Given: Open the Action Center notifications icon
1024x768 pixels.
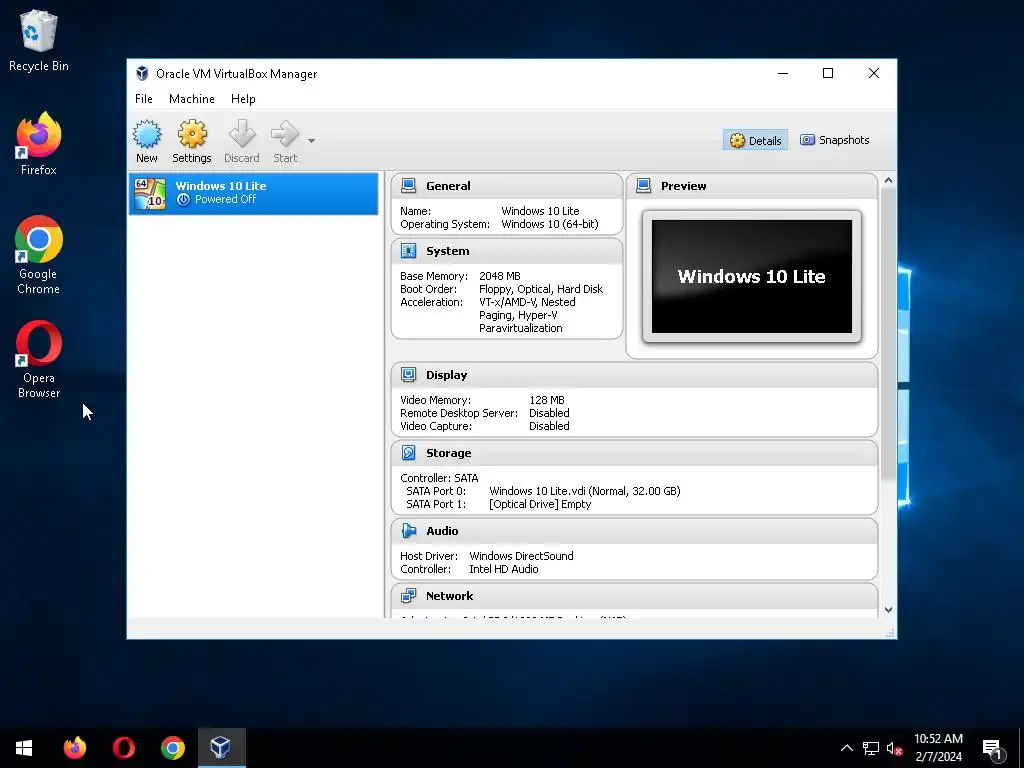Looking at the screenshot, I should pos(992,748).
